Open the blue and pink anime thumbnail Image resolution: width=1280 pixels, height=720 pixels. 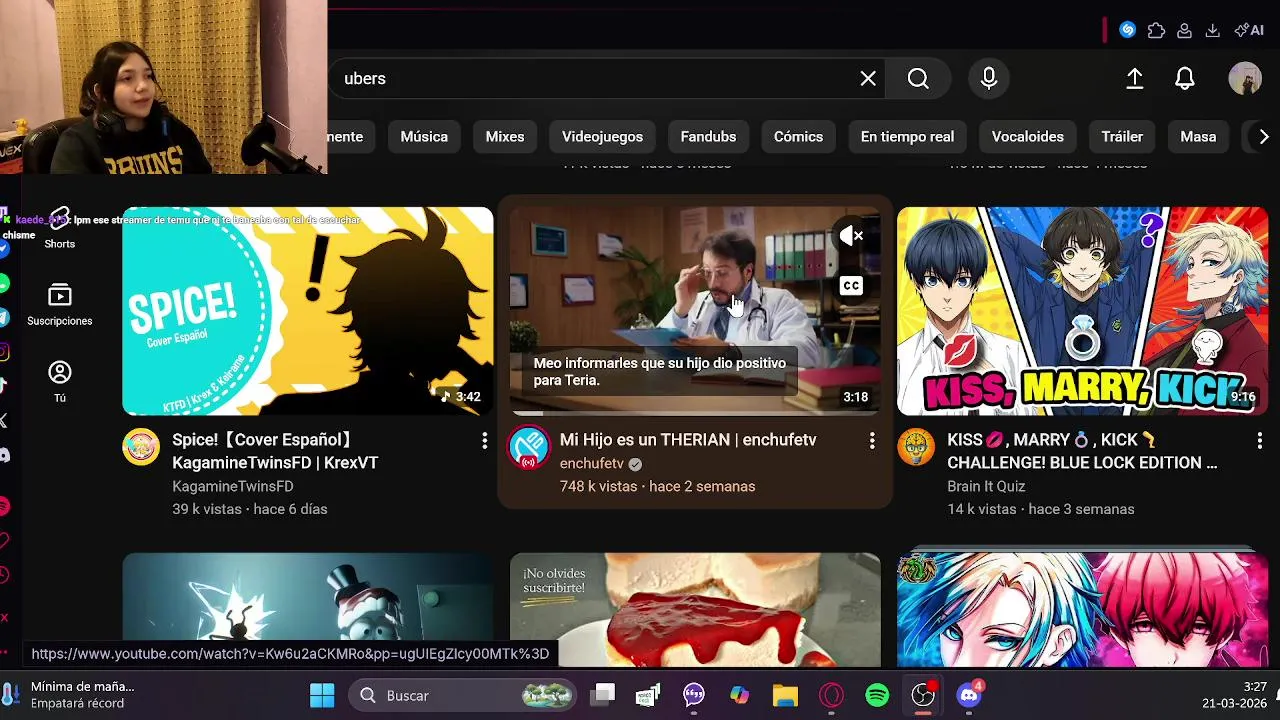pyautogui.click(x=1082, y=610)
